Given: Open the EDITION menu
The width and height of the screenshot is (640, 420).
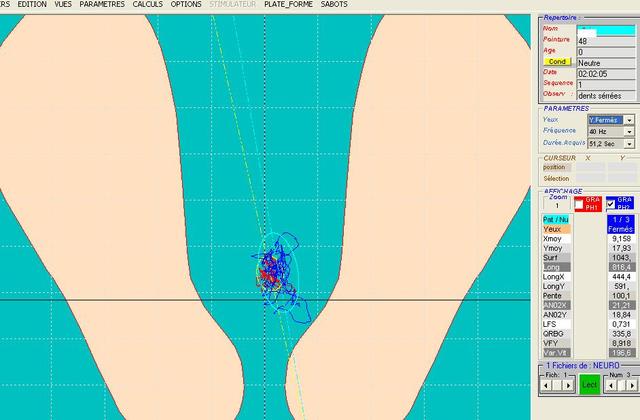Looking at the screenshot, I should pyautogui.click(x=32, y=5).
